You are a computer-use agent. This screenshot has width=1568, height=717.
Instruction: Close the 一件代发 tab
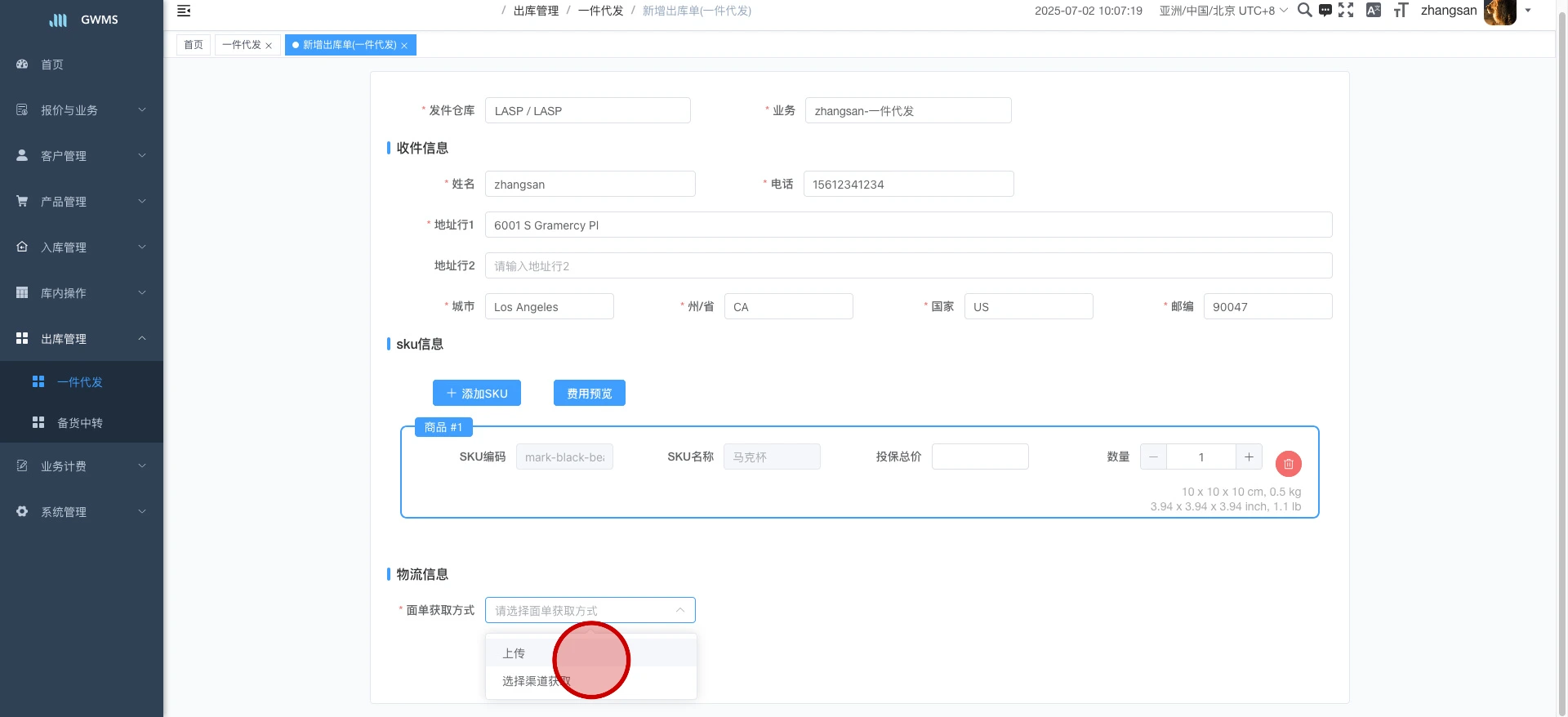pyautogui.click(x=269, y=46)
